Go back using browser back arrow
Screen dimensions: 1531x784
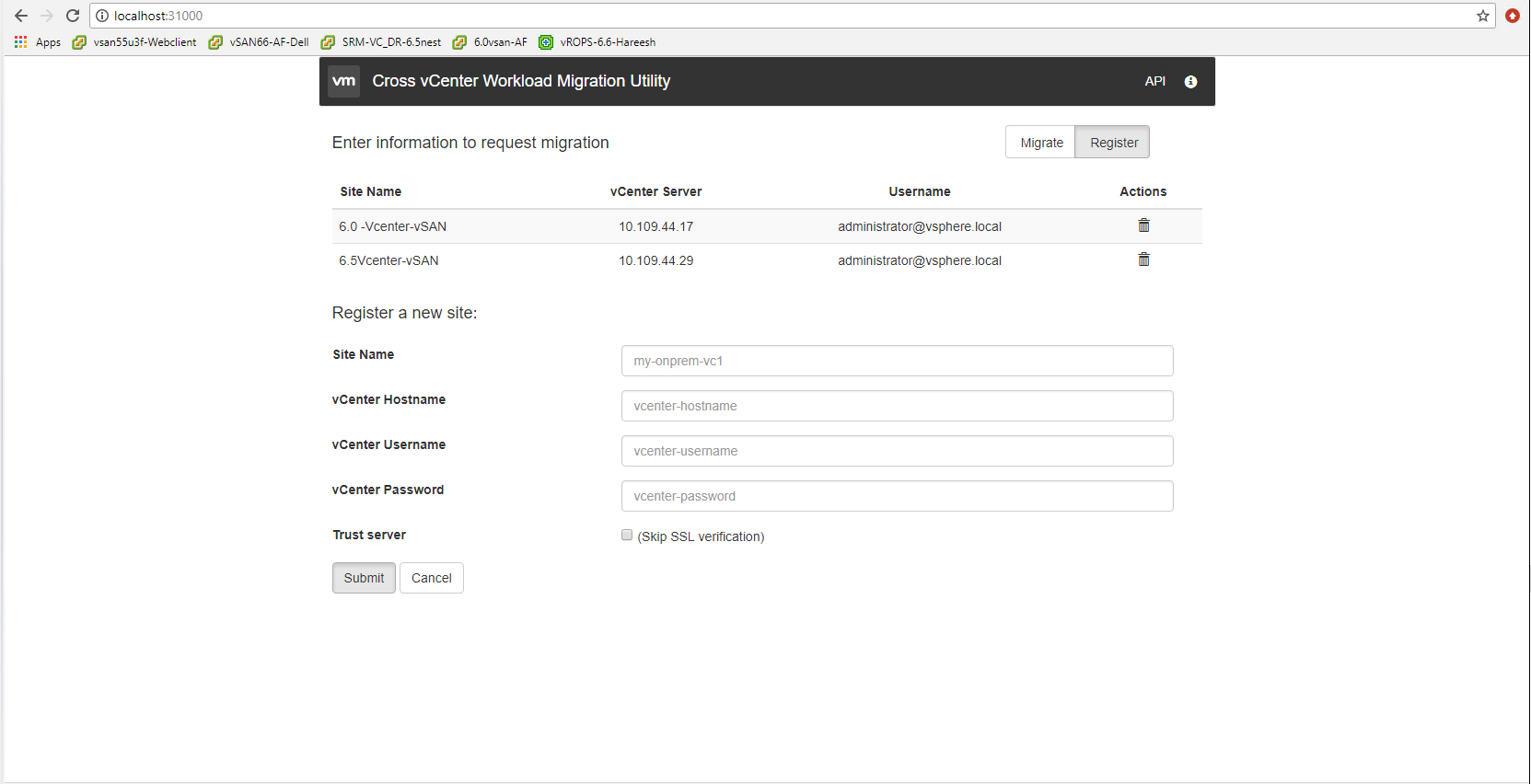[x=21, y=16]
